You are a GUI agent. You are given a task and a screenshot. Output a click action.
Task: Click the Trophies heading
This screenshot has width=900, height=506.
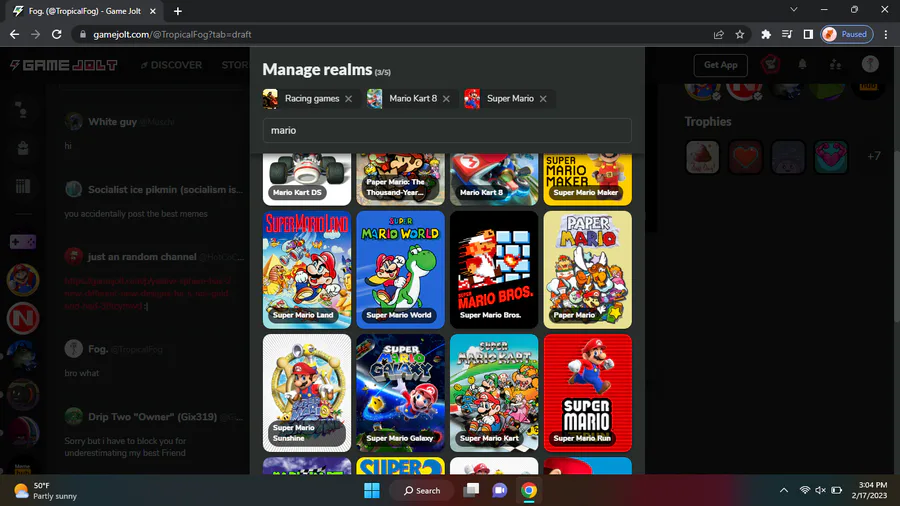708,122
